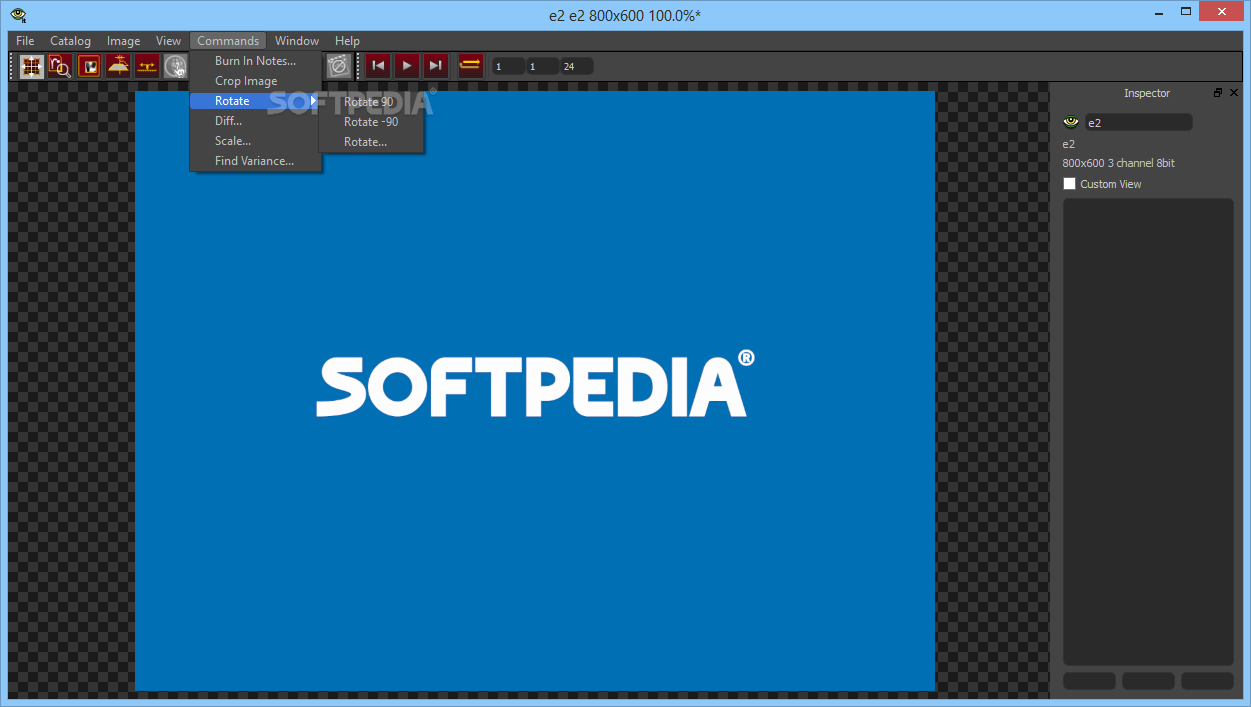1251x707 pixels.
Task: Click the left blank button under Inspector
Action: (x=1089, y=681)
